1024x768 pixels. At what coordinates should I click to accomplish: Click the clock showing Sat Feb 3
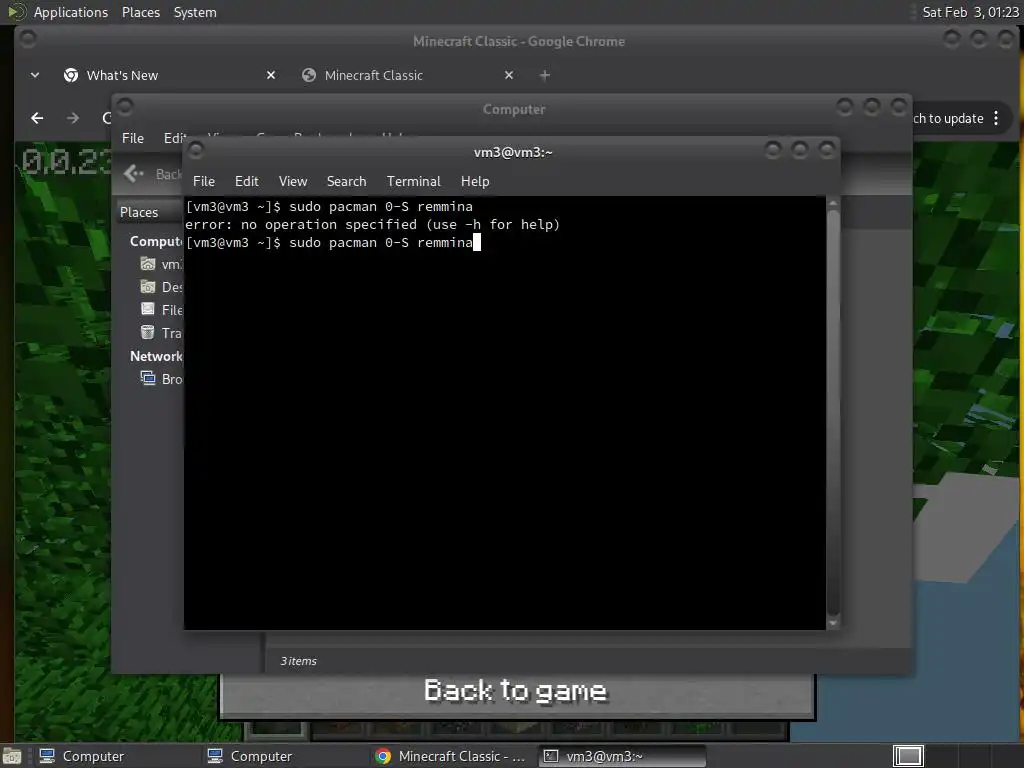[970, 12]
